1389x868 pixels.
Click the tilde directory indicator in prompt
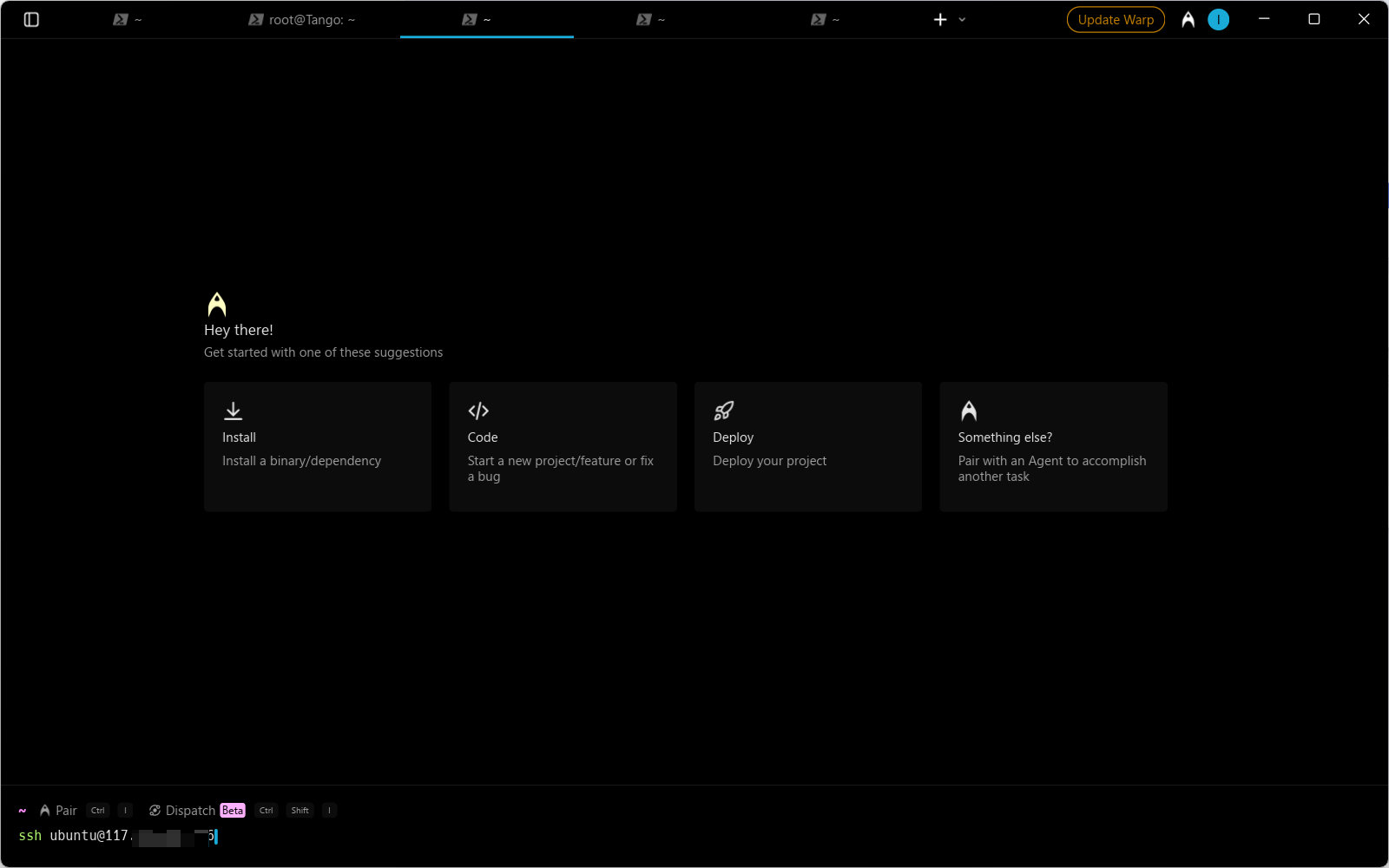click(23, 810)
